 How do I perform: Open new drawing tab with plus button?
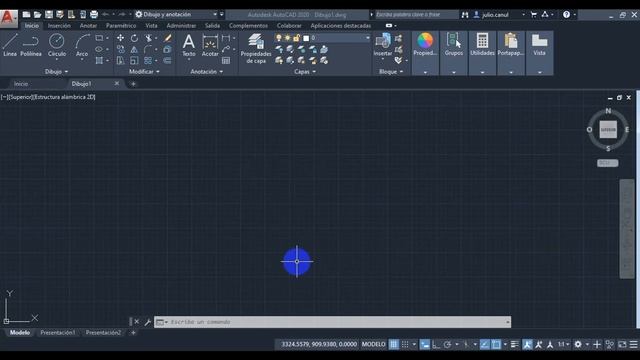133,84
